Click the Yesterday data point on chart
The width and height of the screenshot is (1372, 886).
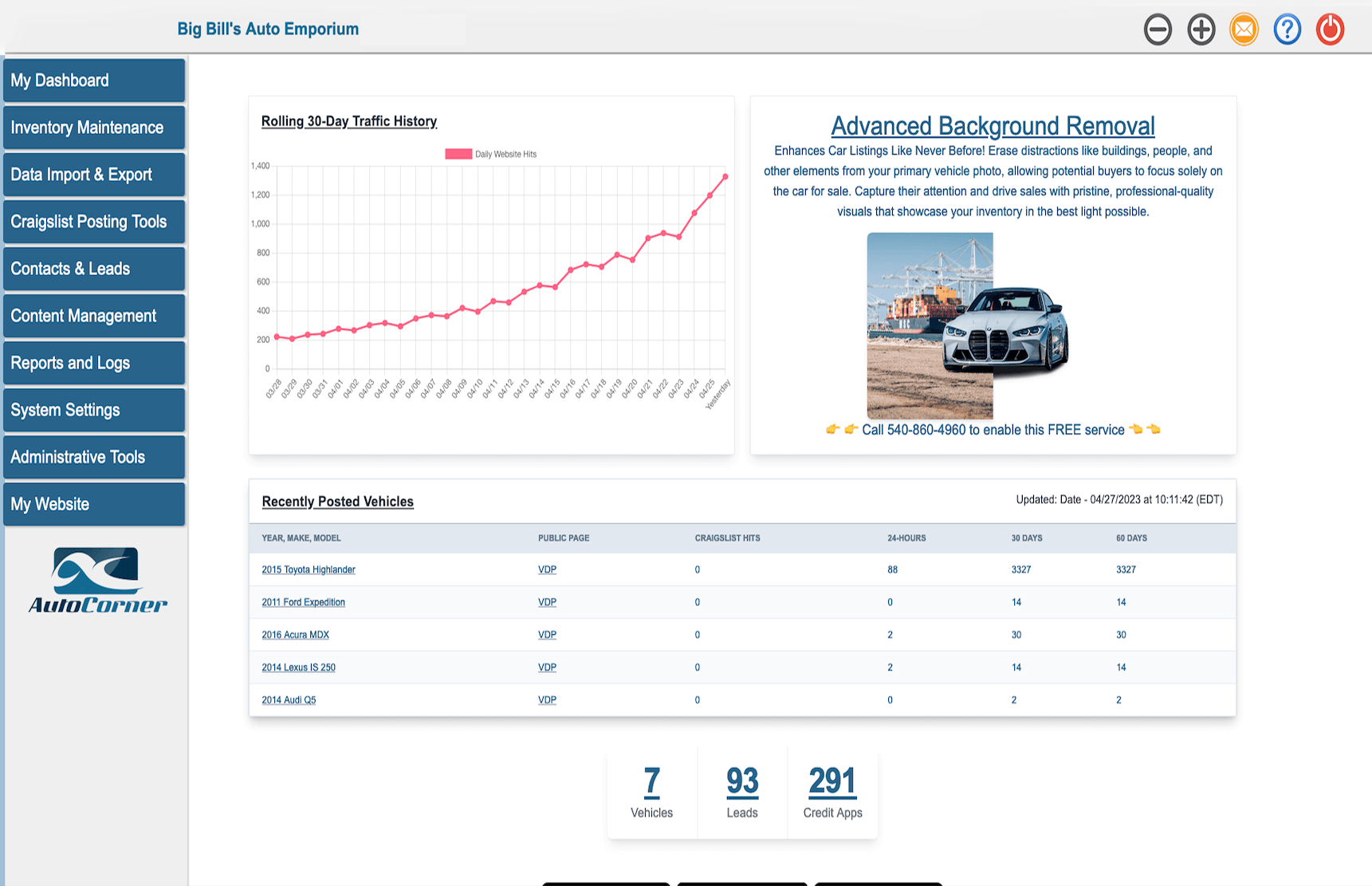click(x=725, y=176)
